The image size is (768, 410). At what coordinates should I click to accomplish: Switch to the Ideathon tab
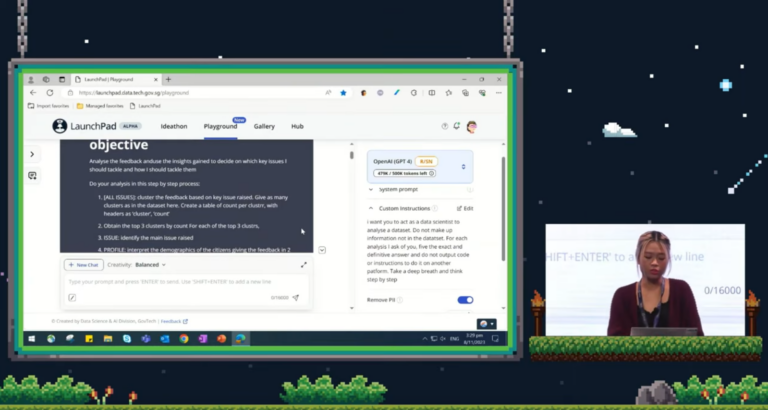pos(174,126)
